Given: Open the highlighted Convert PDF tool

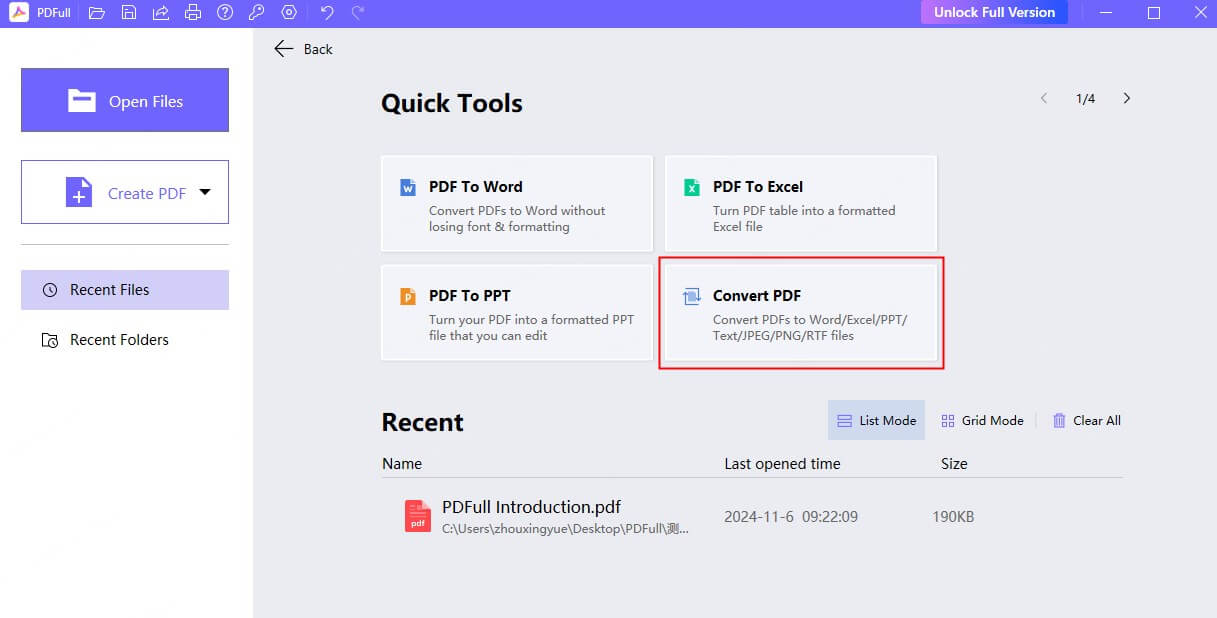Looking at the screenshot, I should click(800, 312).
